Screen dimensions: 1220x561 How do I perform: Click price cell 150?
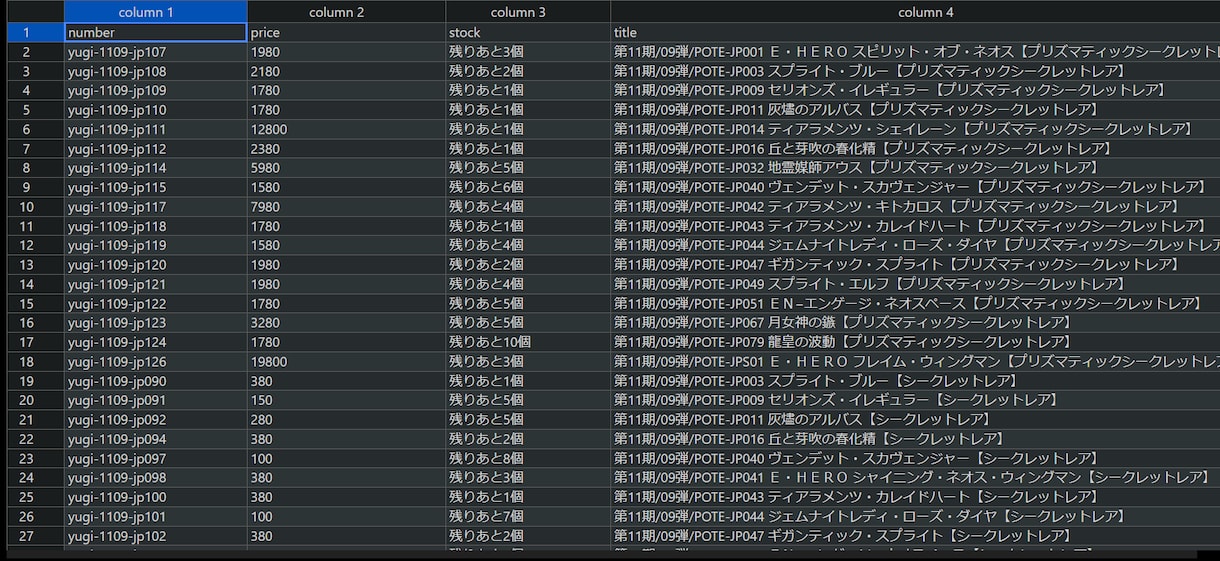click(x=346, y=401)
